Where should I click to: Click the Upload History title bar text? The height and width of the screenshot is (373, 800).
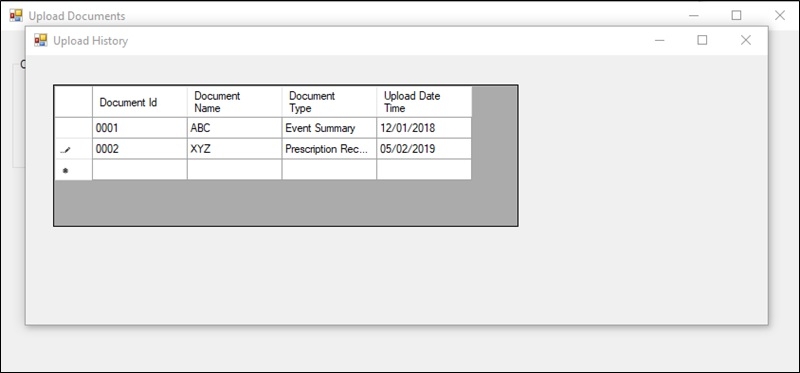pyautogui.click(x=91, y=41)
